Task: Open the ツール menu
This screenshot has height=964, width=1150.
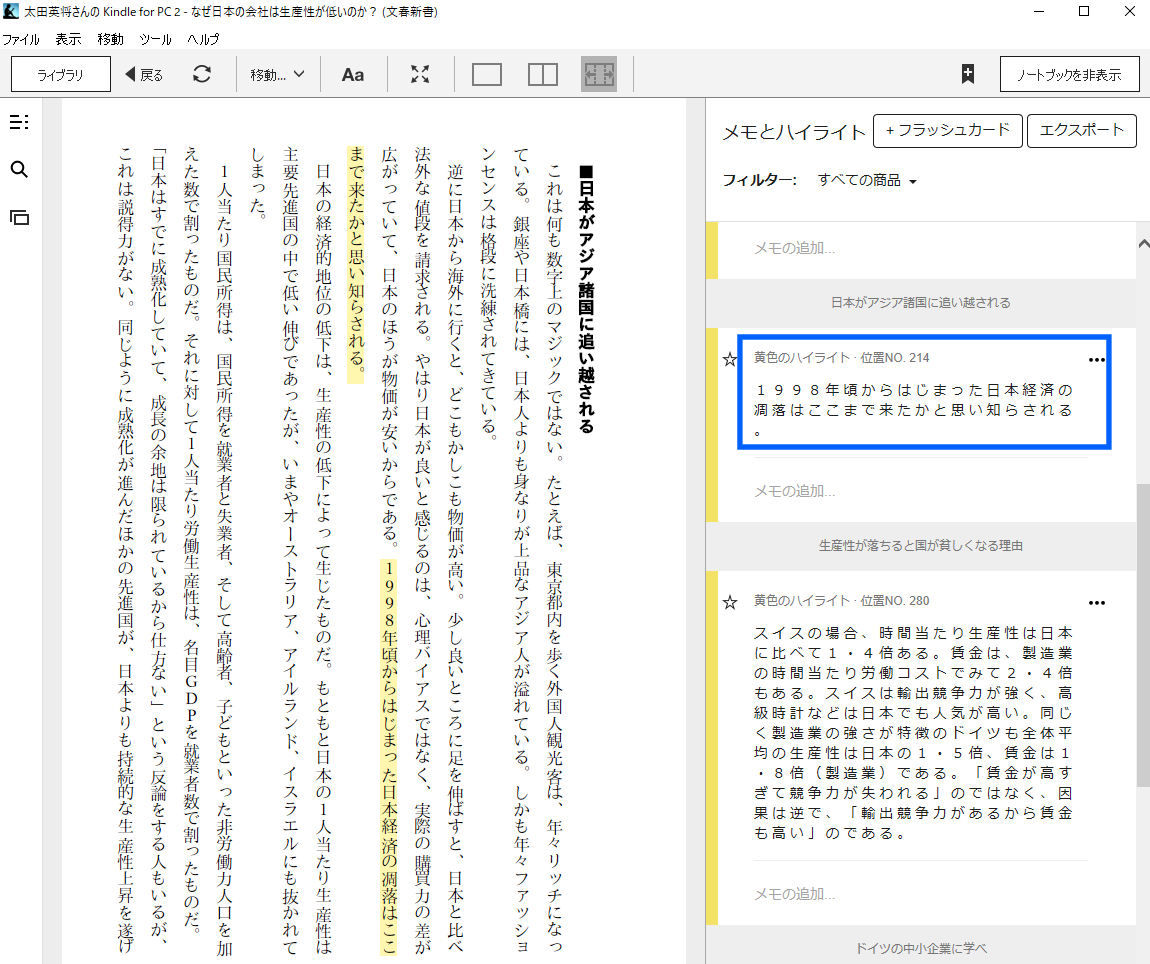Action: click(x=155, y=39)
